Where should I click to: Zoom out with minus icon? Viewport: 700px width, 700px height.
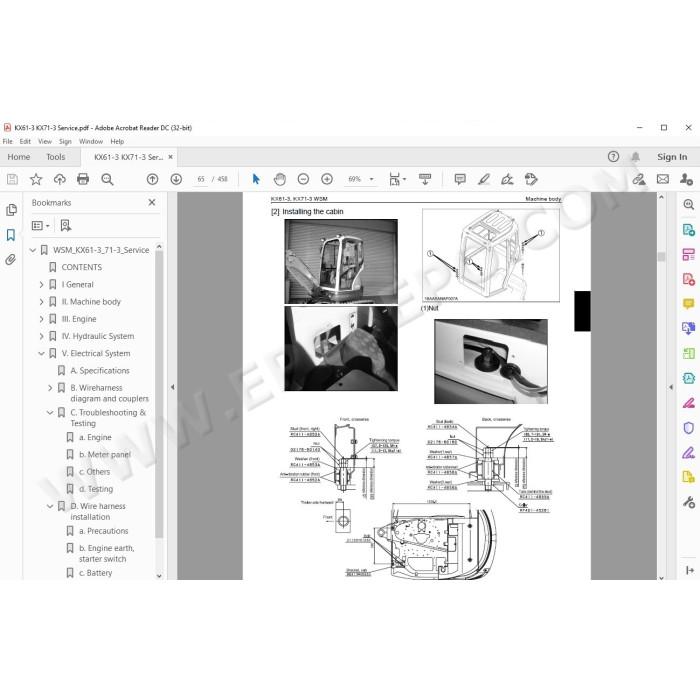coord(303,179)
